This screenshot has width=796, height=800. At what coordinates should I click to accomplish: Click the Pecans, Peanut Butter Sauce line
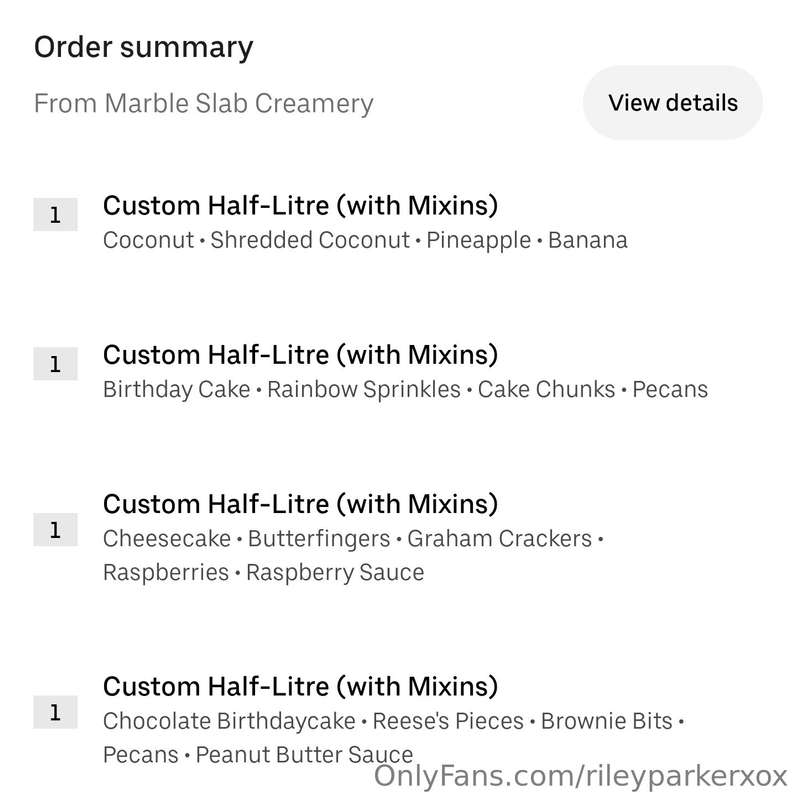(258, 755)
